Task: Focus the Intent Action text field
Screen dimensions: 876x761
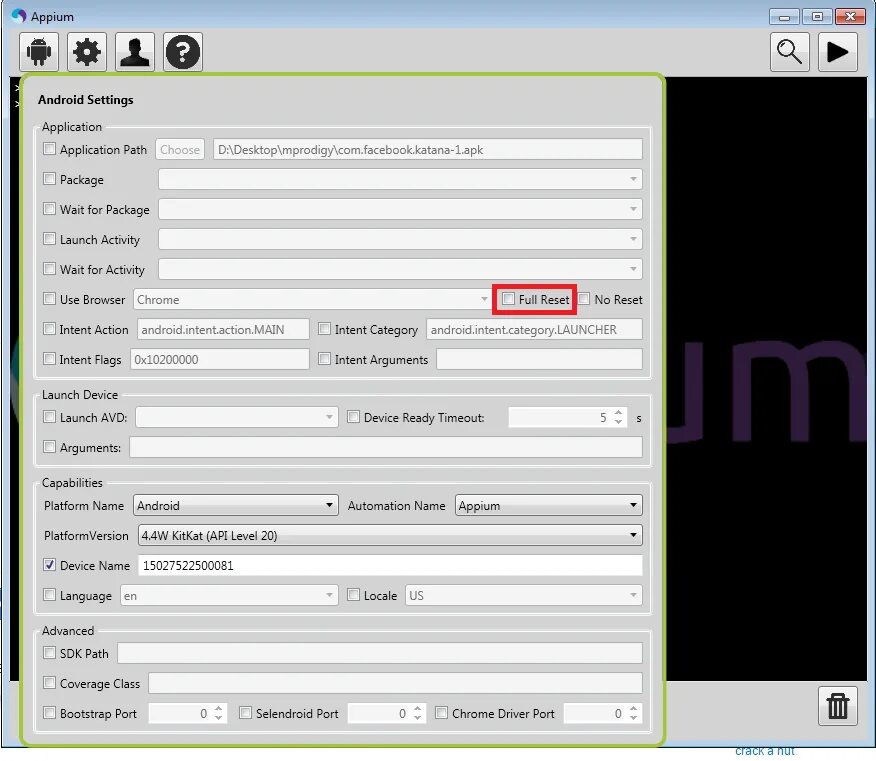Action: 223,330
